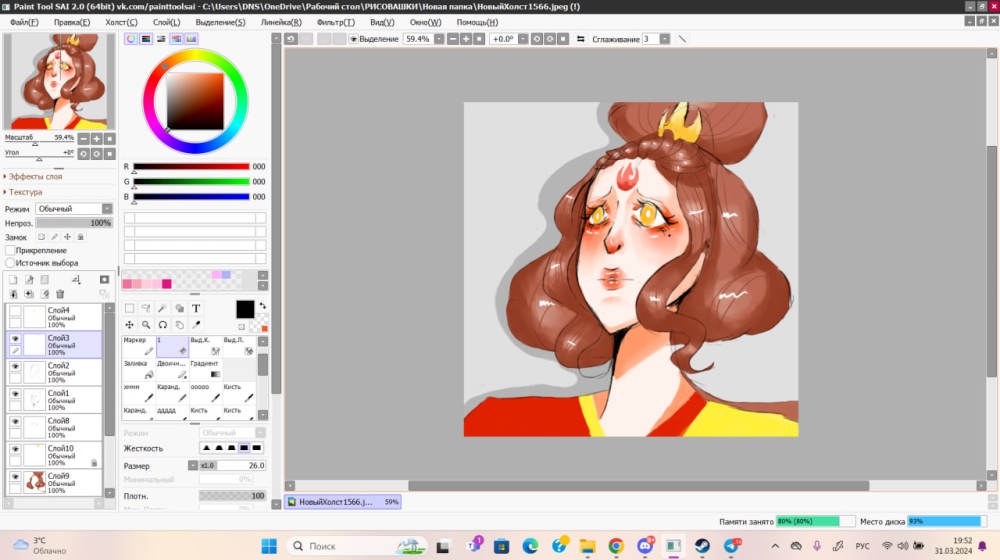1000x560 pixels.
Task: Choose the flattest Жесткость hardness shape
Action: [257, 448]
